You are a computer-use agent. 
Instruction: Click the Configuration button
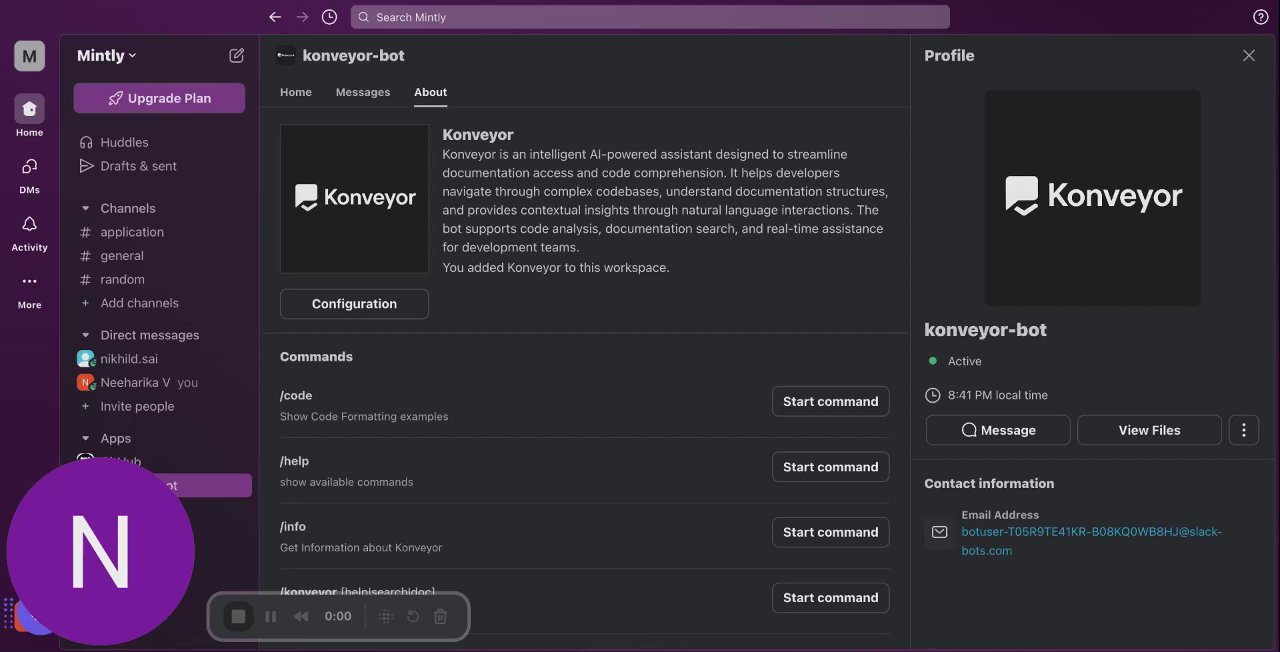(x=354, y=304)
